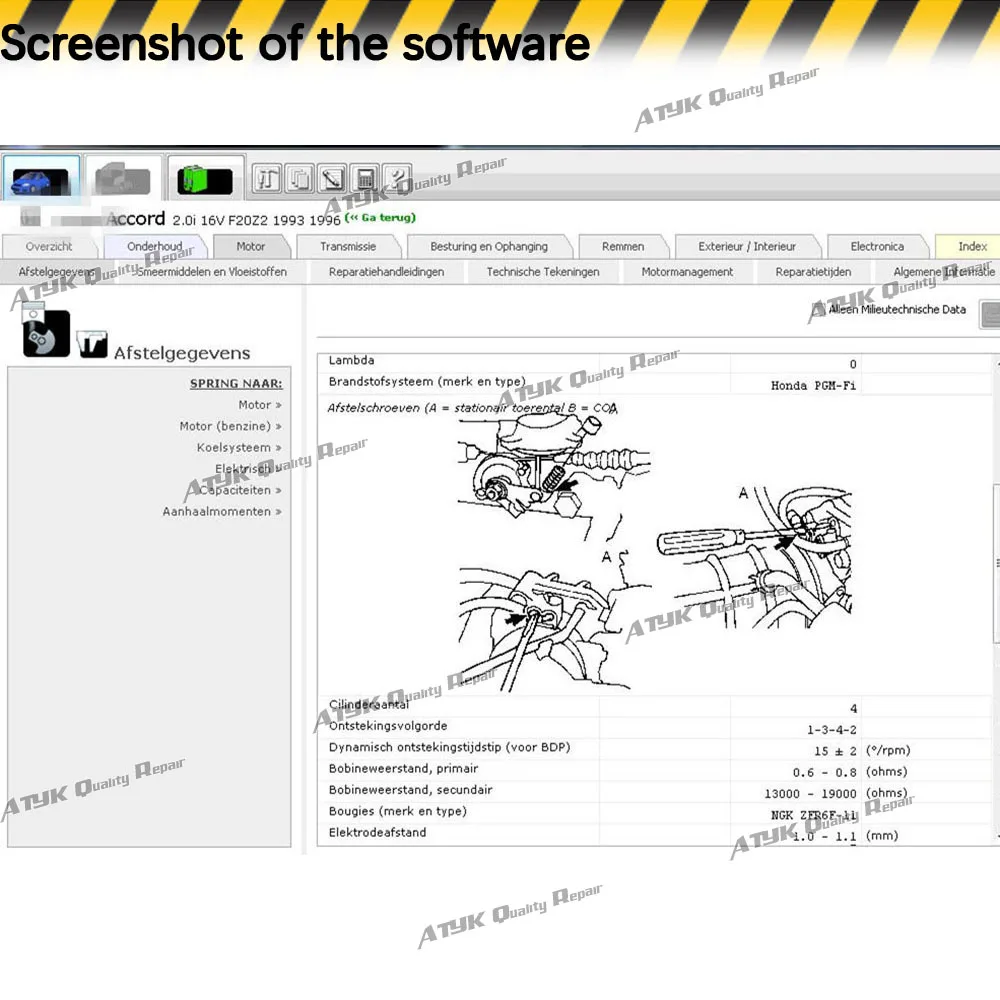Open the Reparatiehandleidingen sub-tab
Screen dimensions: 1000x1000
coord(386,272)
